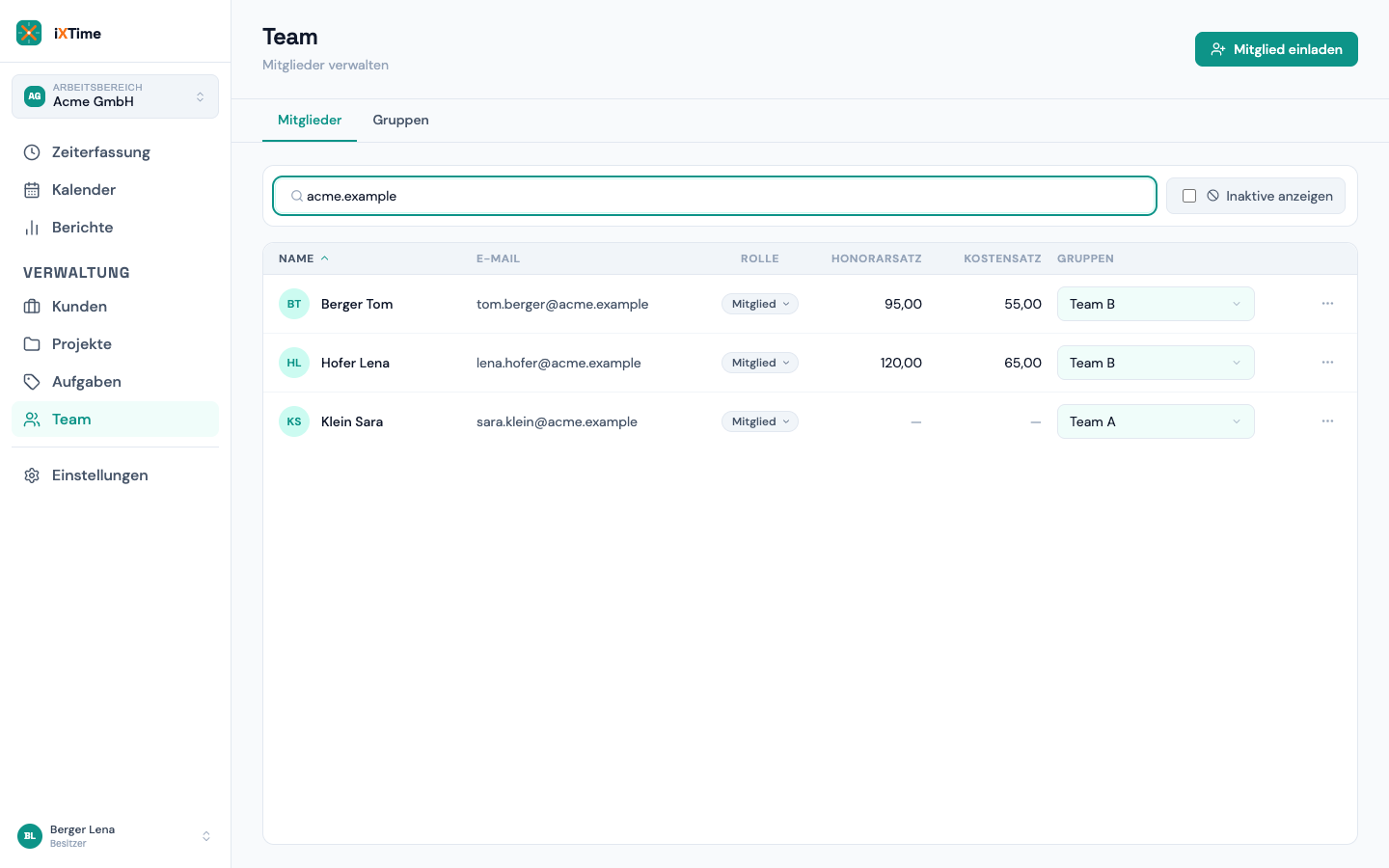This screenshot has height=868, width=1389.
Task: Go to Projekte in the sidebar
Action: click(x=115, y=344)
